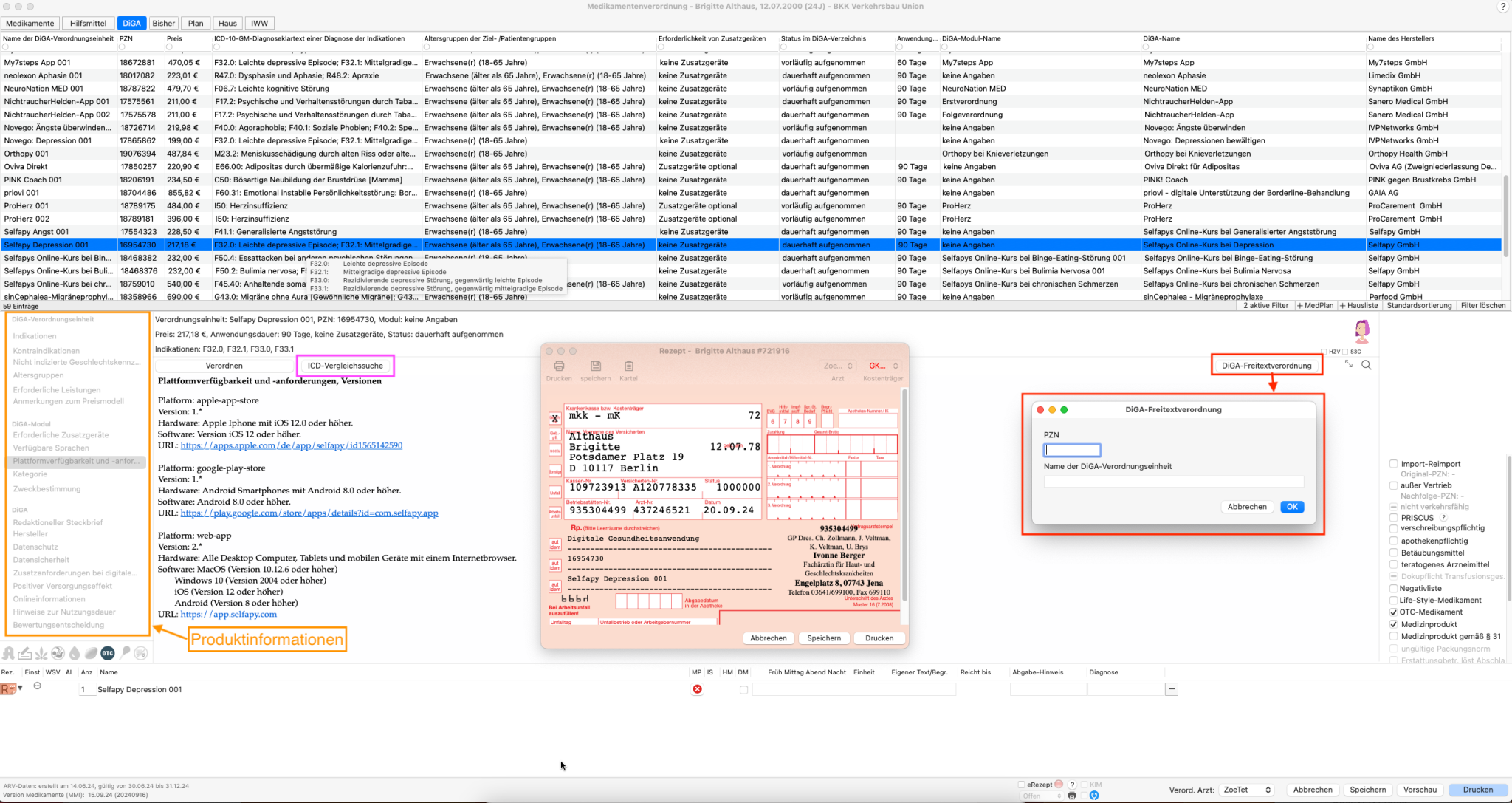Switch to the Haus tab
This screenshot has width=1512, height=803.
click(227, 23)
